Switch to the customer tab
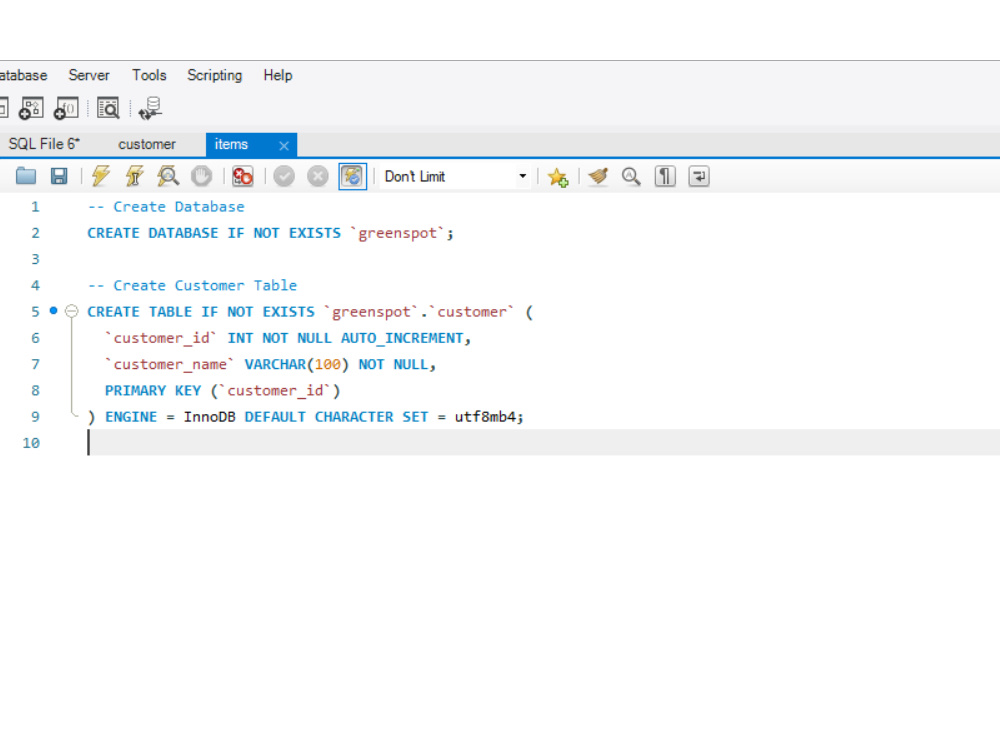 click(147, 144)
